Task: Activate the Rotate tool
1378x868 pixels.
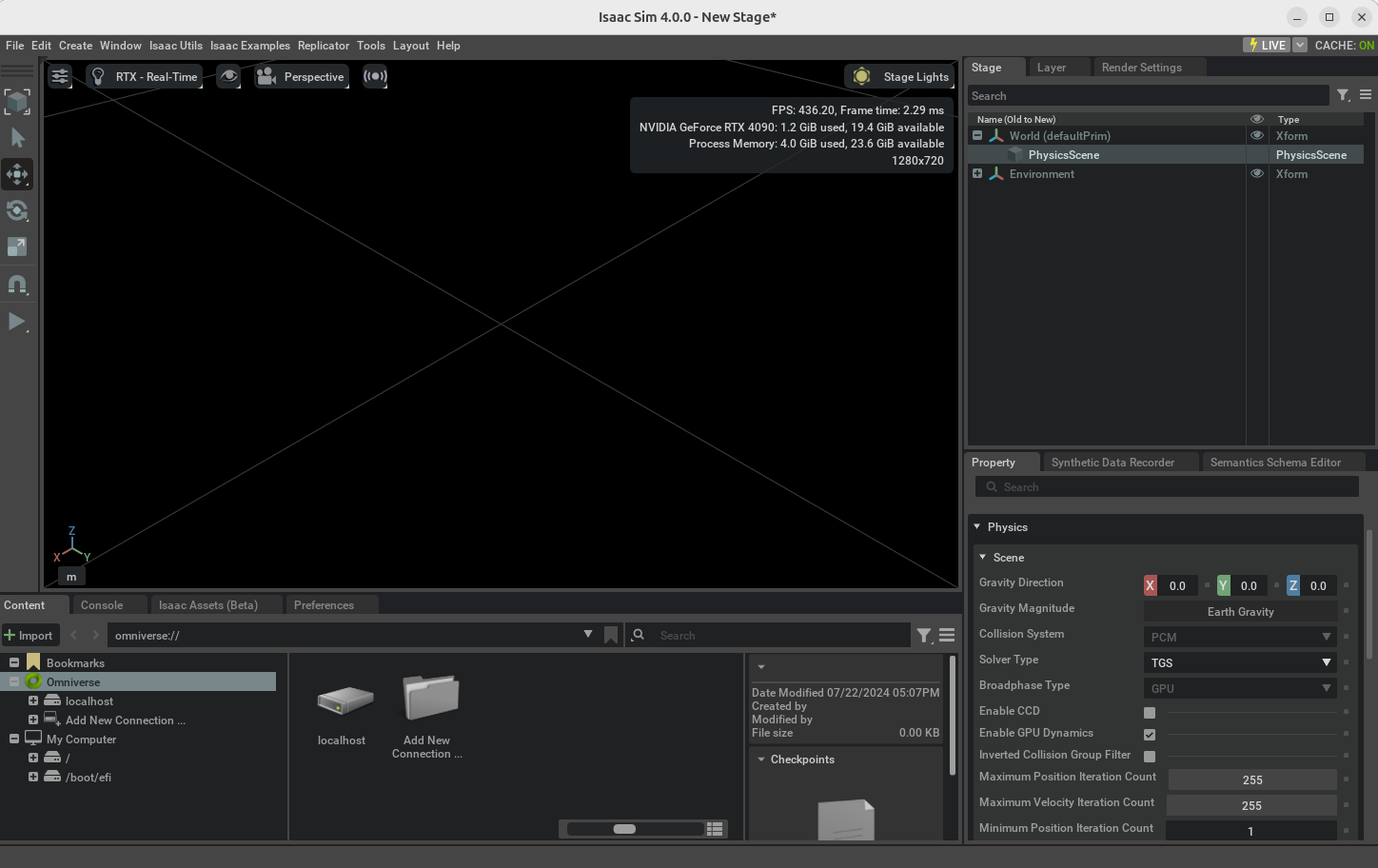Action: coord(17,210)
